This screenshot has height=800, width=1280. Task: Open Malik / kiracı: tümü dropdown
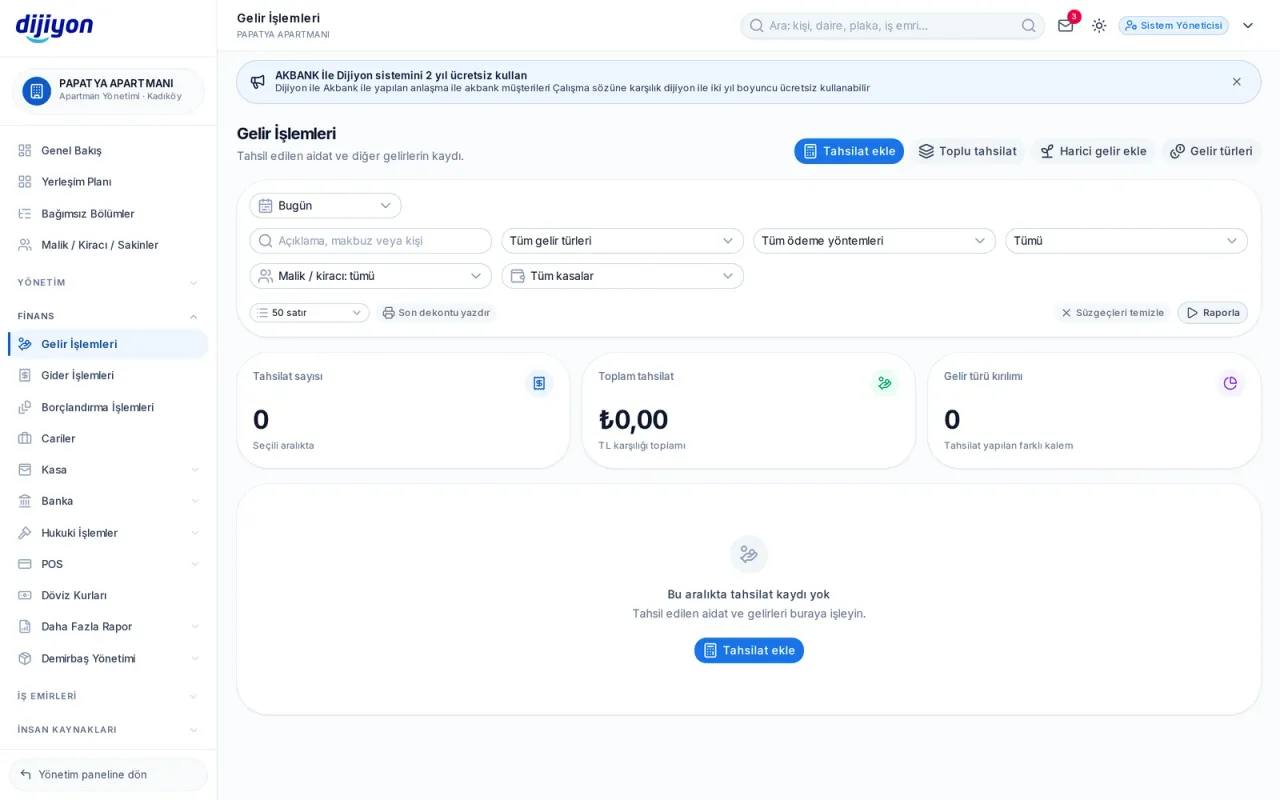[x=370, y=276]
